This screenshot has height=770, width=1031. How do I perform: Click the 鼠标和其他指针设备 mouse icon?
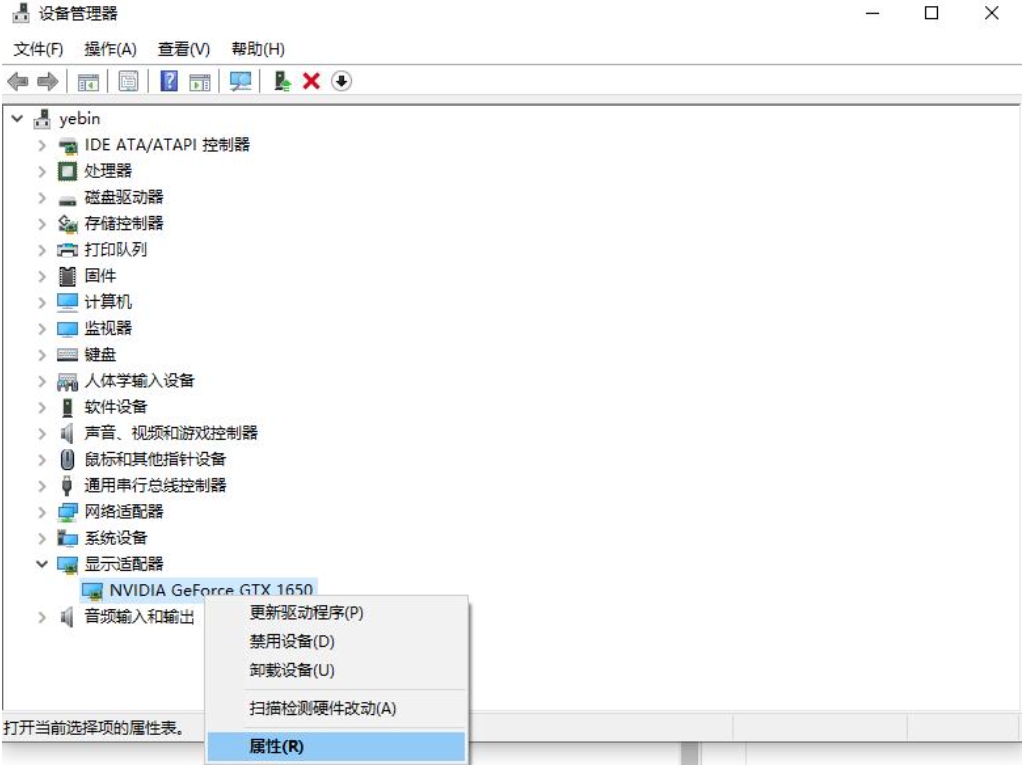coord(67,460)
